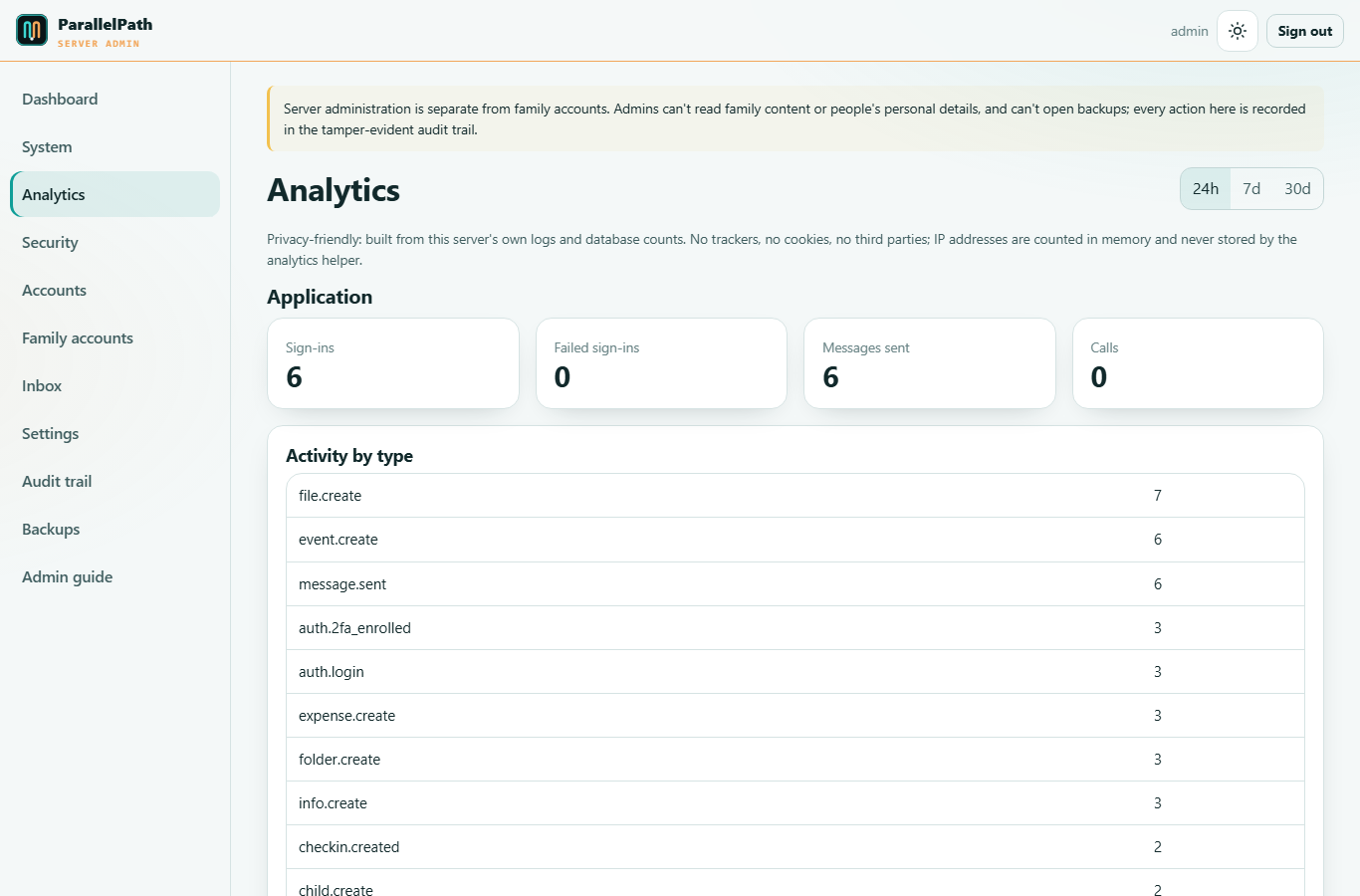The height and width of the screenshot is (896, 1360).
Task: Switch to the 30d time range
Action: point(1297,188)
